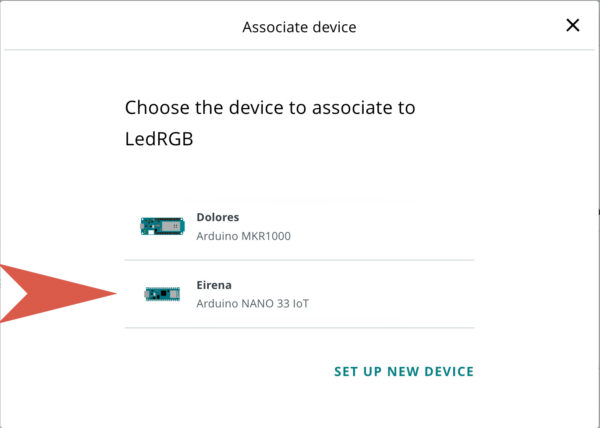Click empty space right of Dolores row
Screen dimensions: 600x428
click(400, 226)
